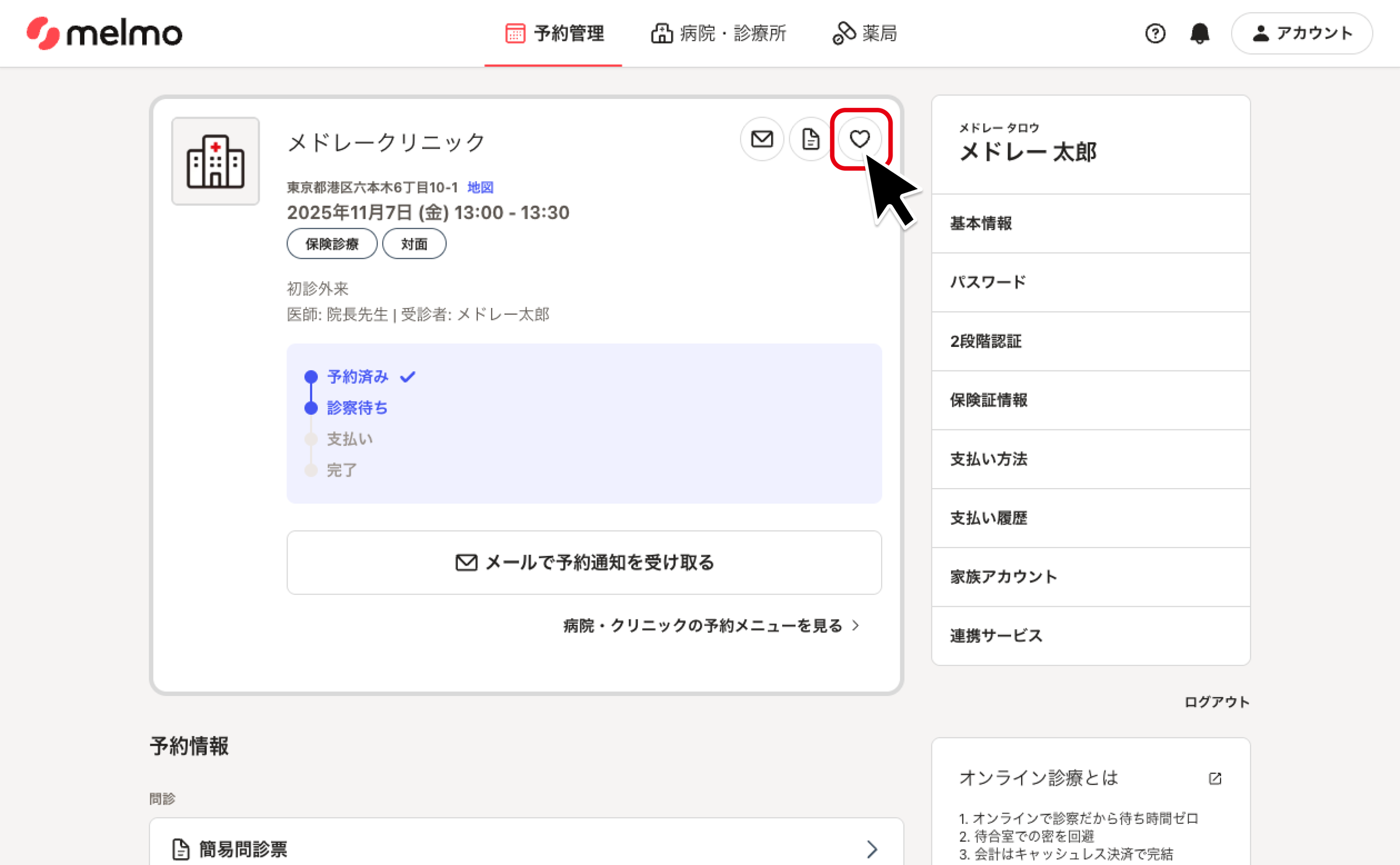The width and height of the screenshot is (1400, 865).
Task: Click the melmo logo
Action: click(x=104, y=33)
